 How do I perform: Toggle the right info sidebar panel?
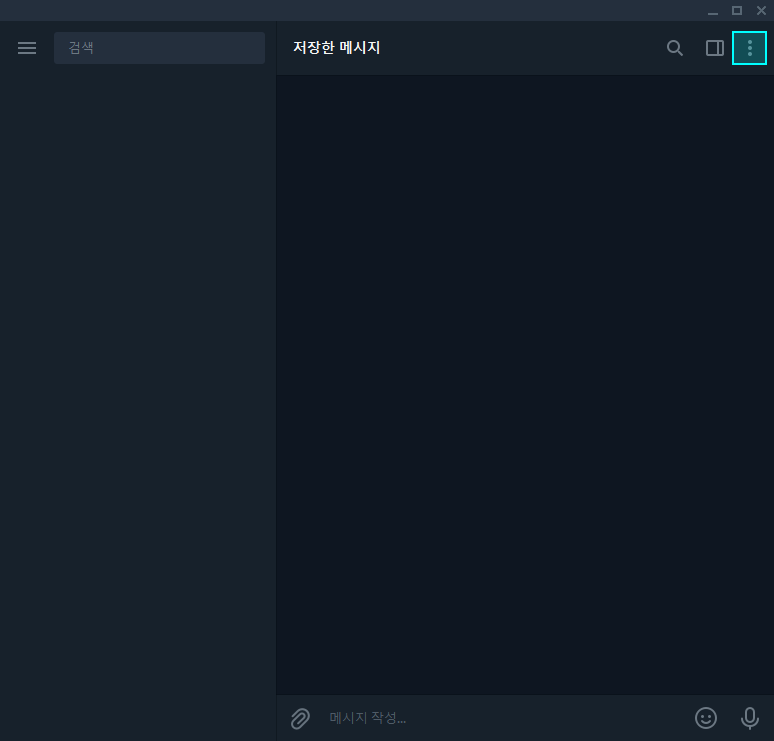click(x=714, y=48)
